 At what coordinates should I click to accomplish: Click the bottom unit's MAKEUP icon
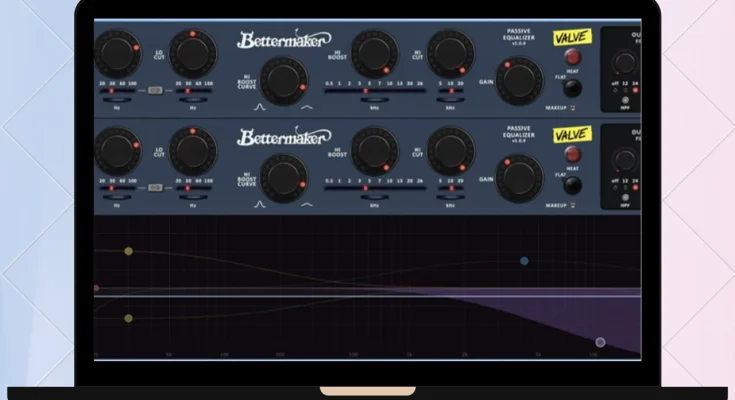(x=574, y=204)
